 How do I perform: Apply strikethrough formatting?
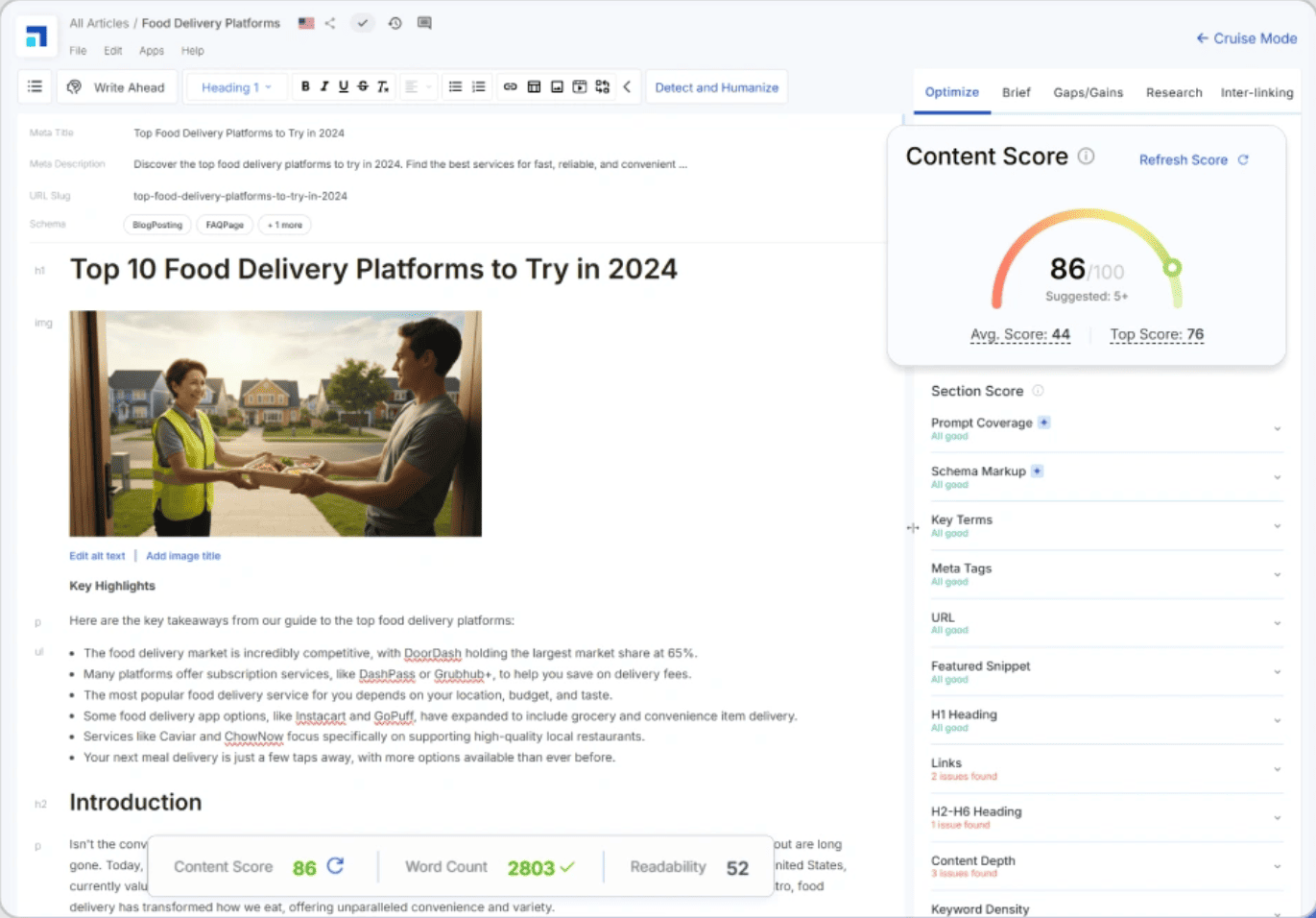coord(363,87)
